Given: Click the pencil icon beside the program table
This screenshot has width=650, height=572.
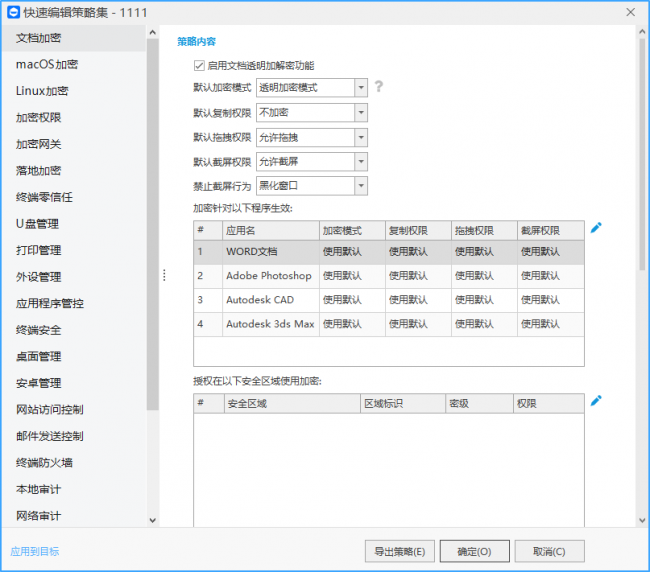Looking at the screenshot, I should click(596, 228).
